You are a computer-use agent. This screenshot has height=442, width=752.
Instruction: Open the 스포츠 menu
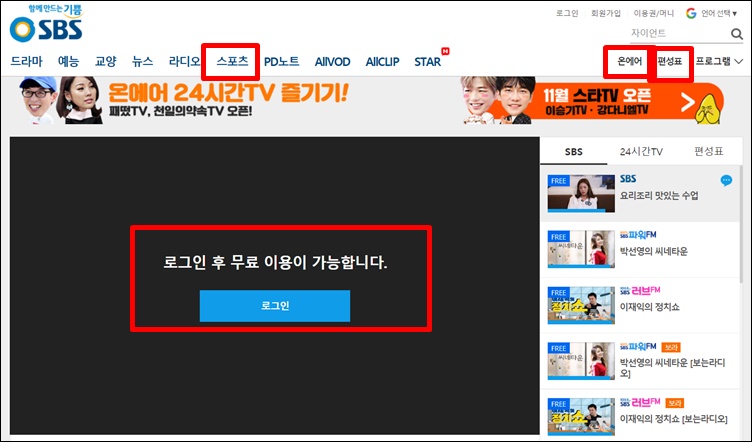pos(232,61)
